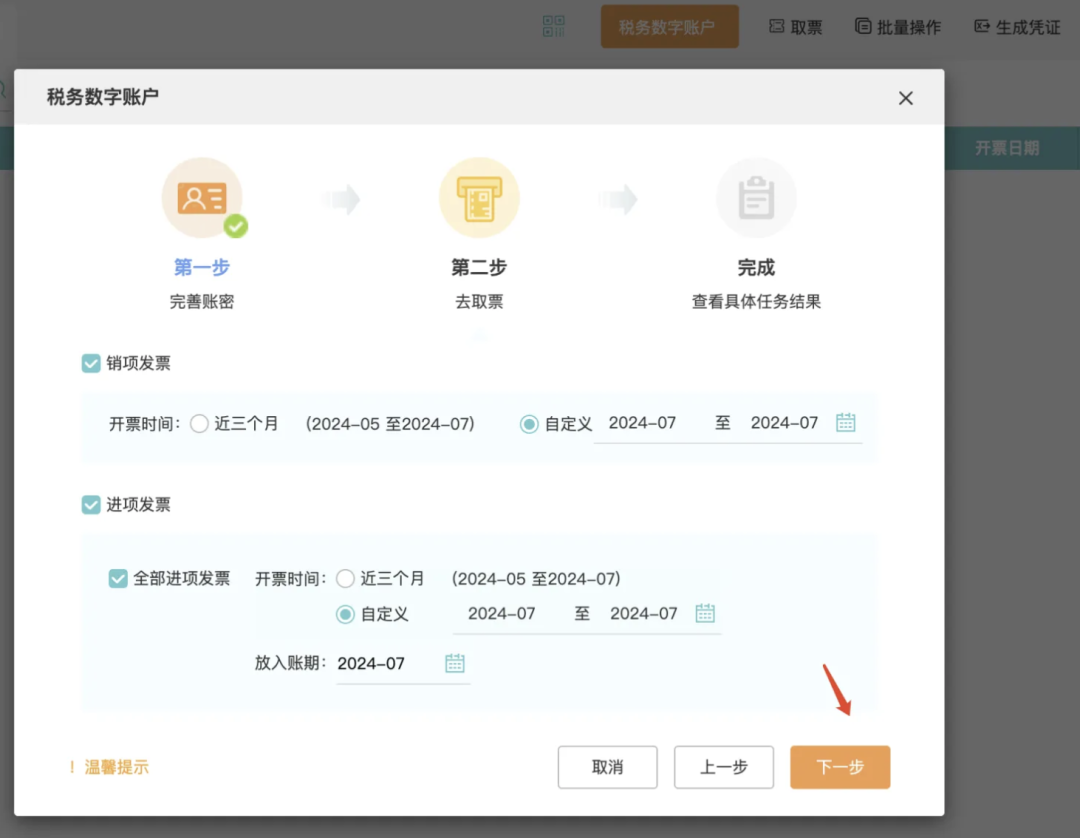Click the 税务数字账户 menu button at top
Viewport: 1080px width, 838px height.
click(669, 26)
